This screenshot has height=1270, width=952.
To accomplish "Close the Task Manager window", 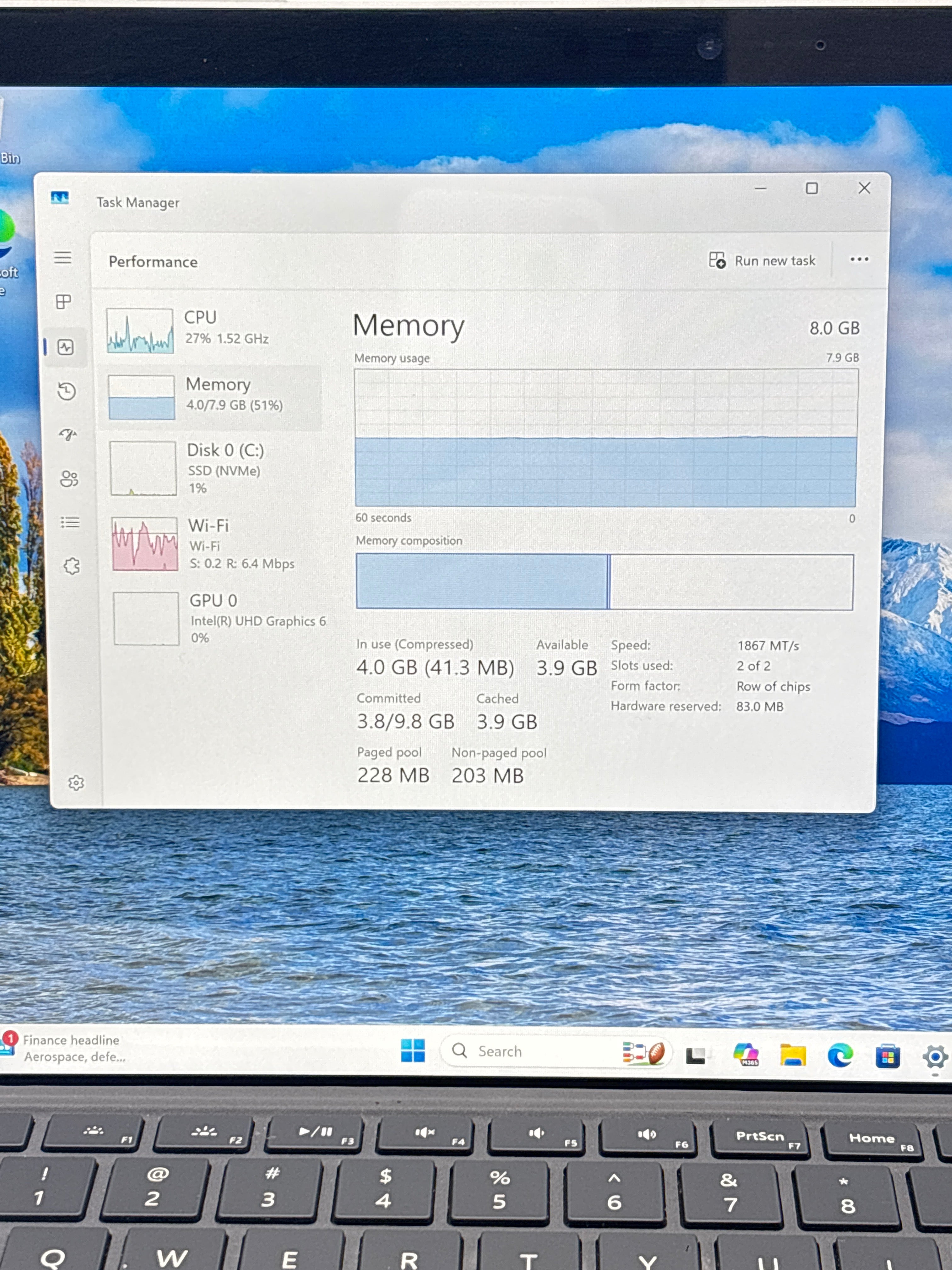I will coord(864,188).
